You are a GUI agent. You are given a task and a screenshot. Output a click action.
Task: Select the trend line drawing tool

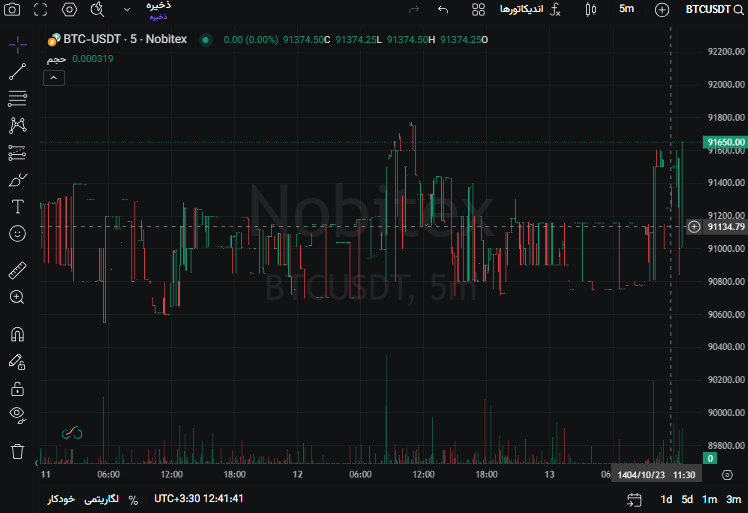pyautogui.click(x=17, y=72)
